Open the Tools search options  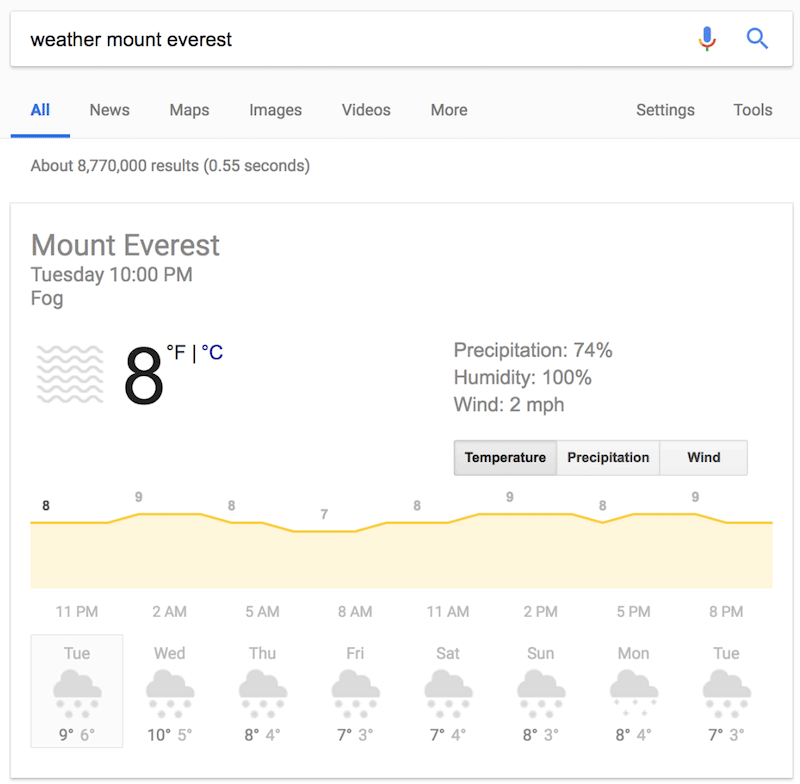click(752, 110)
